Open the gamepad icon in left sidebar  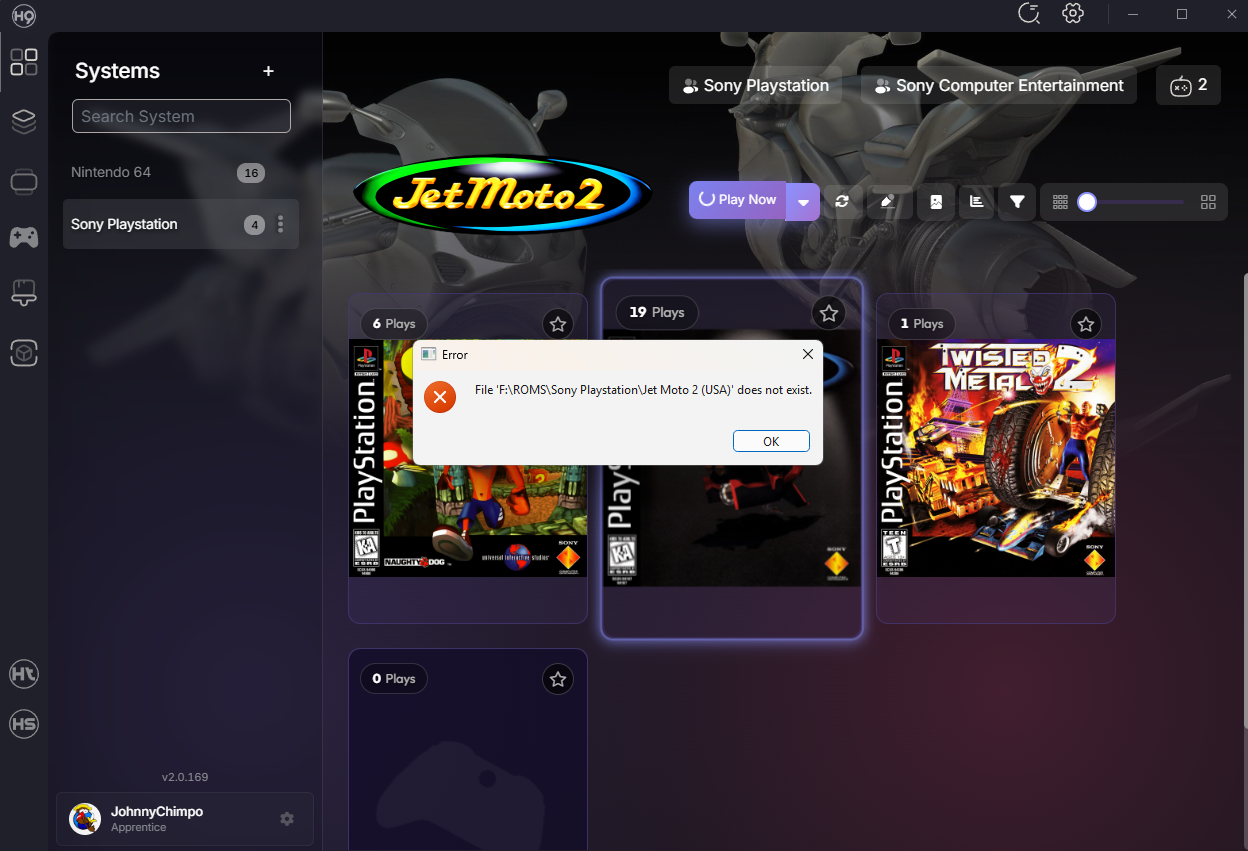coord(24,237)
